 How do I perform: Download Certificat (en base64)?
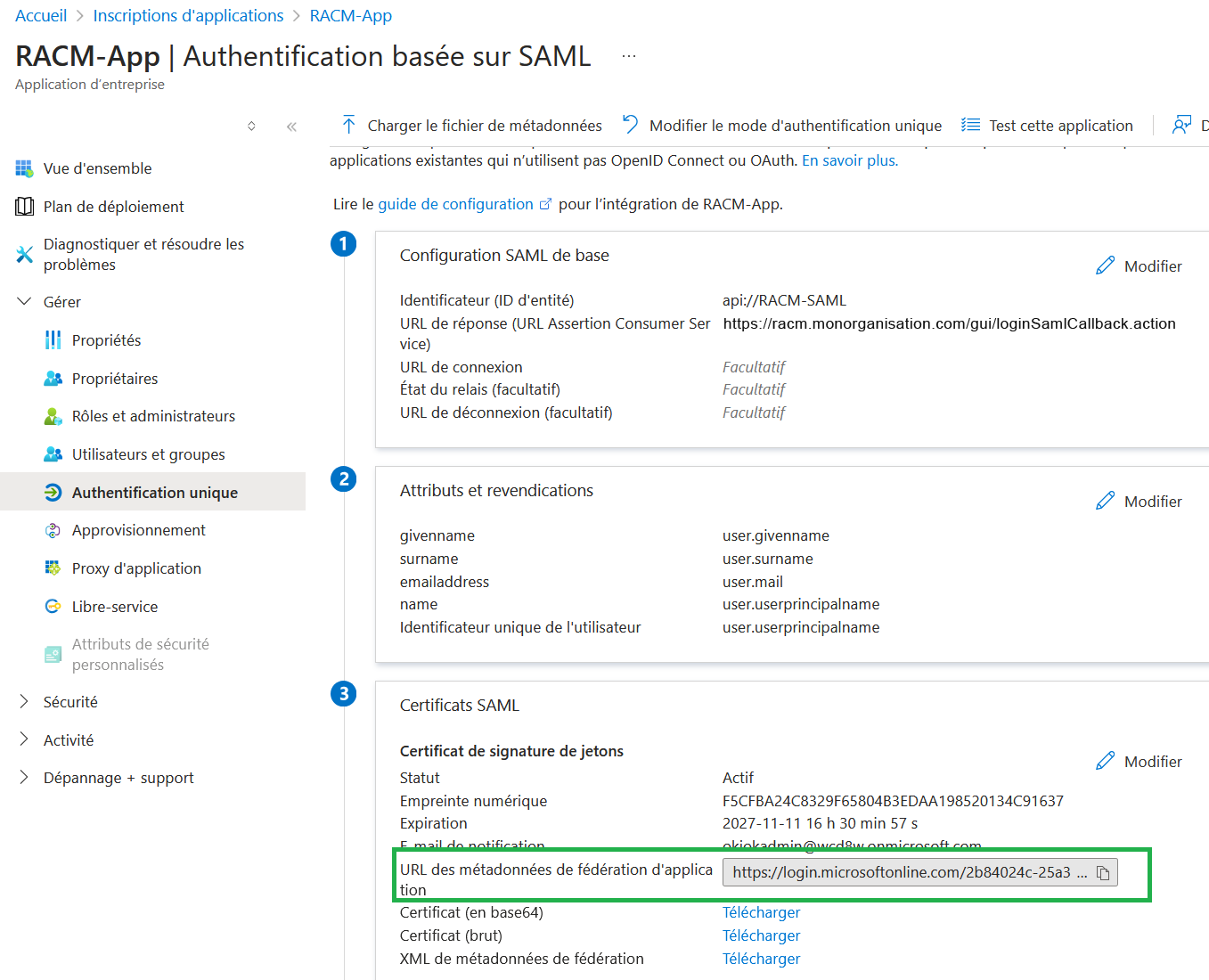(x=761, y=912)
